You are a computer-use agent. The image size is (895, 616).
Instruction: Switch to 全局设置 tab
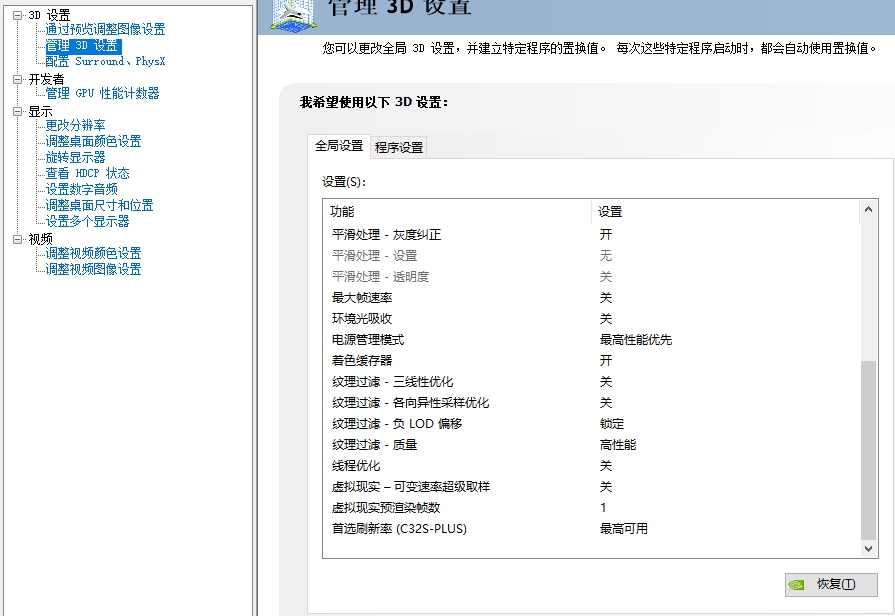[339, 146]
